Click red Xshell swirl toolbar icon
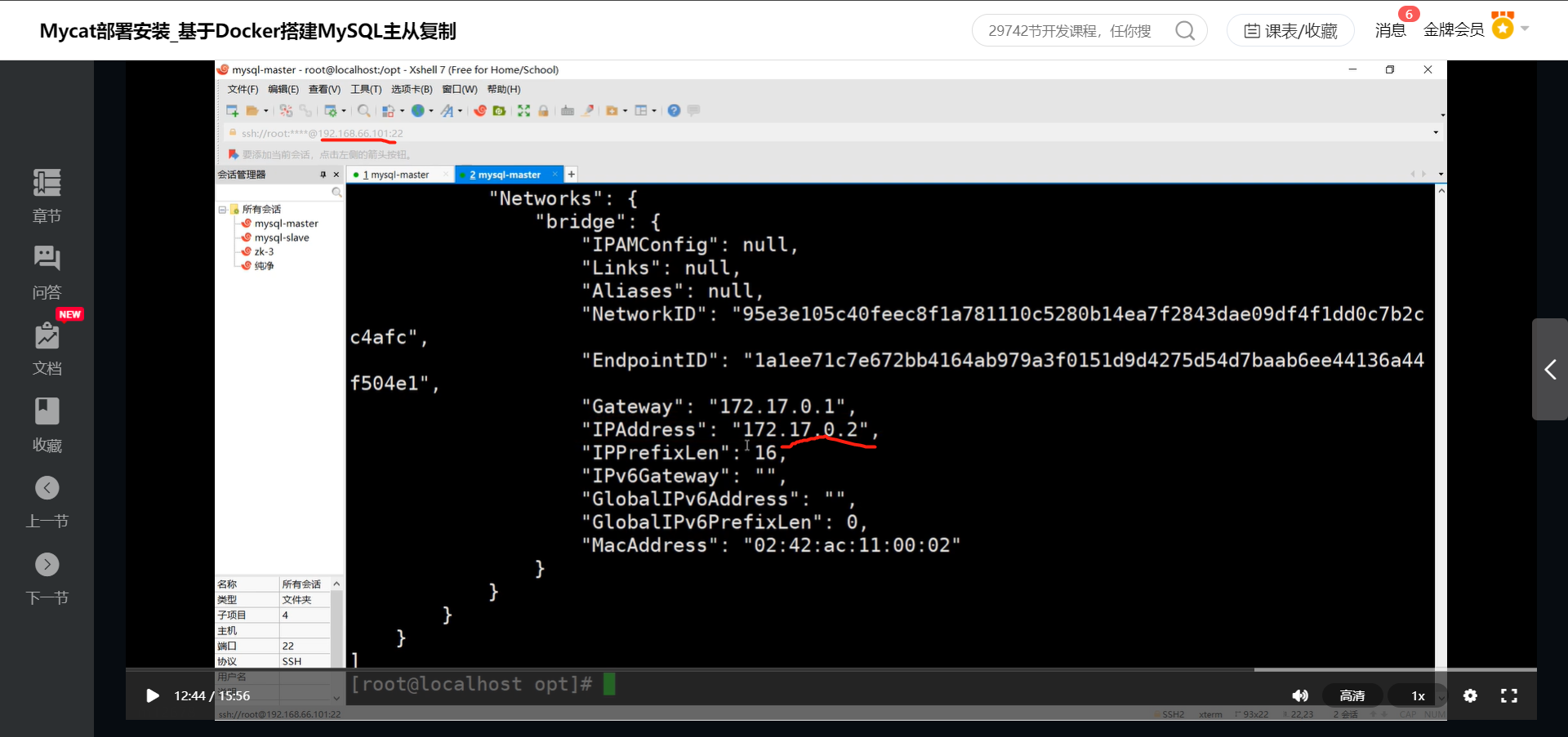Viewport: 1568px width, 737px height. 480,110
